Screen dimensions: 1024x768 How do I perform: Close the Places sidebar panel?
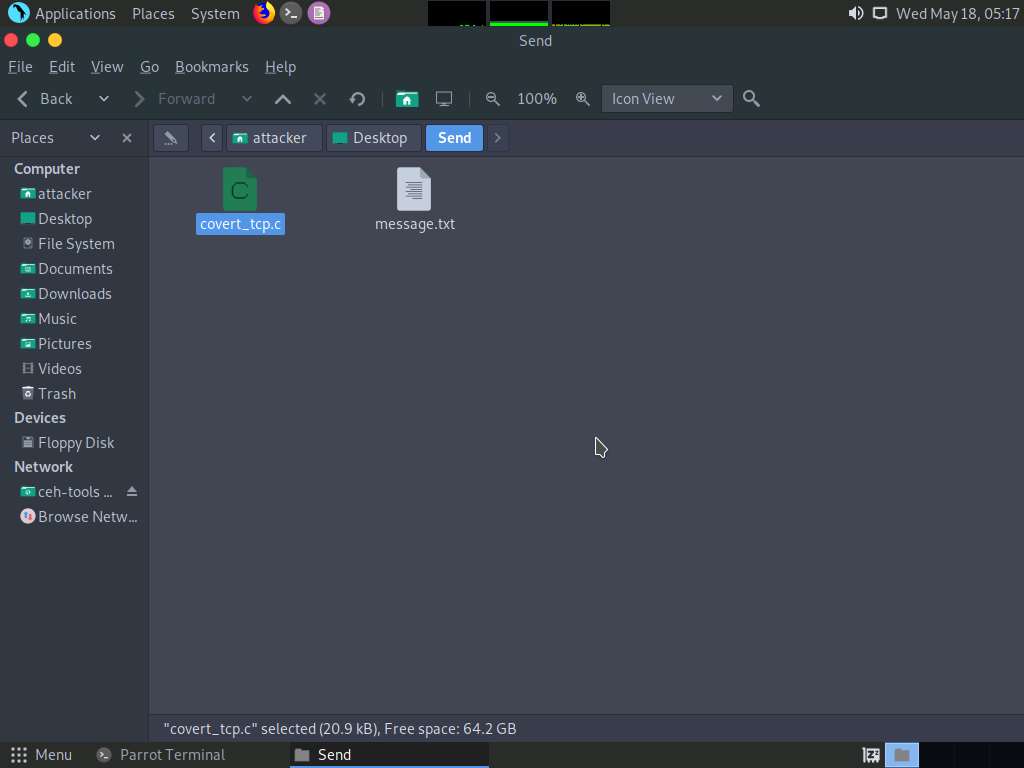[x=127, y=138]
